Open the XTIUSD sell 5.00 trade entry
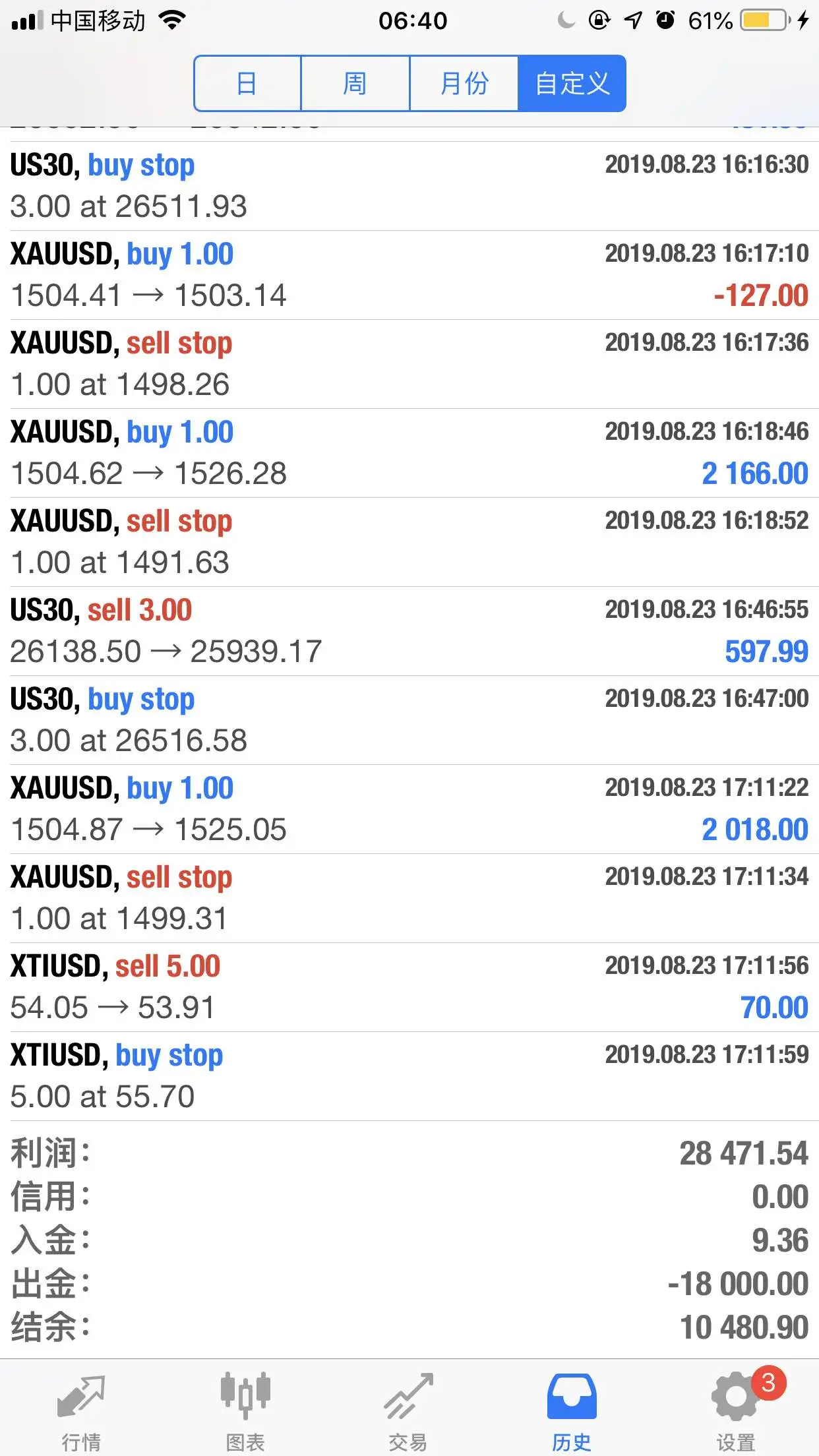Viewport: 819px width, 1456px height. [x=409, y=987]
